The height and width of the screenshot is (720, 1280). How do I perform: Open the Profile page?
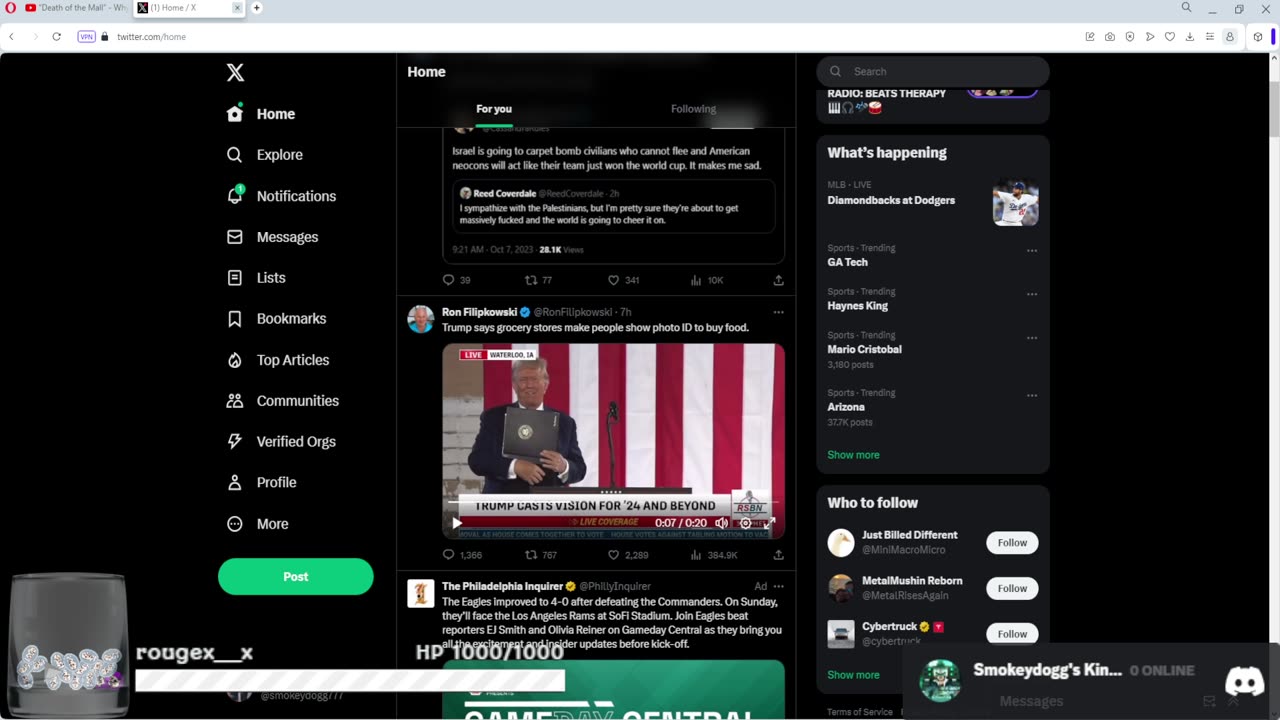pos(262,483)
